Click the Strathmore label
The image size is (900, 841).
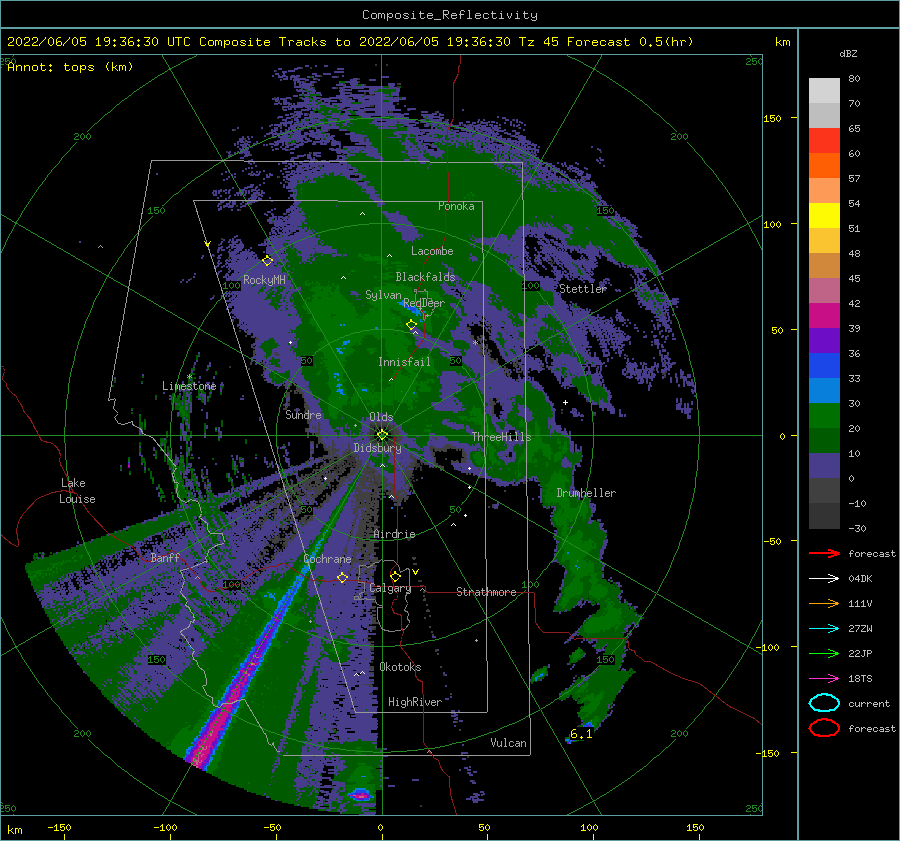pyautogui.click(x=486, y=592)
